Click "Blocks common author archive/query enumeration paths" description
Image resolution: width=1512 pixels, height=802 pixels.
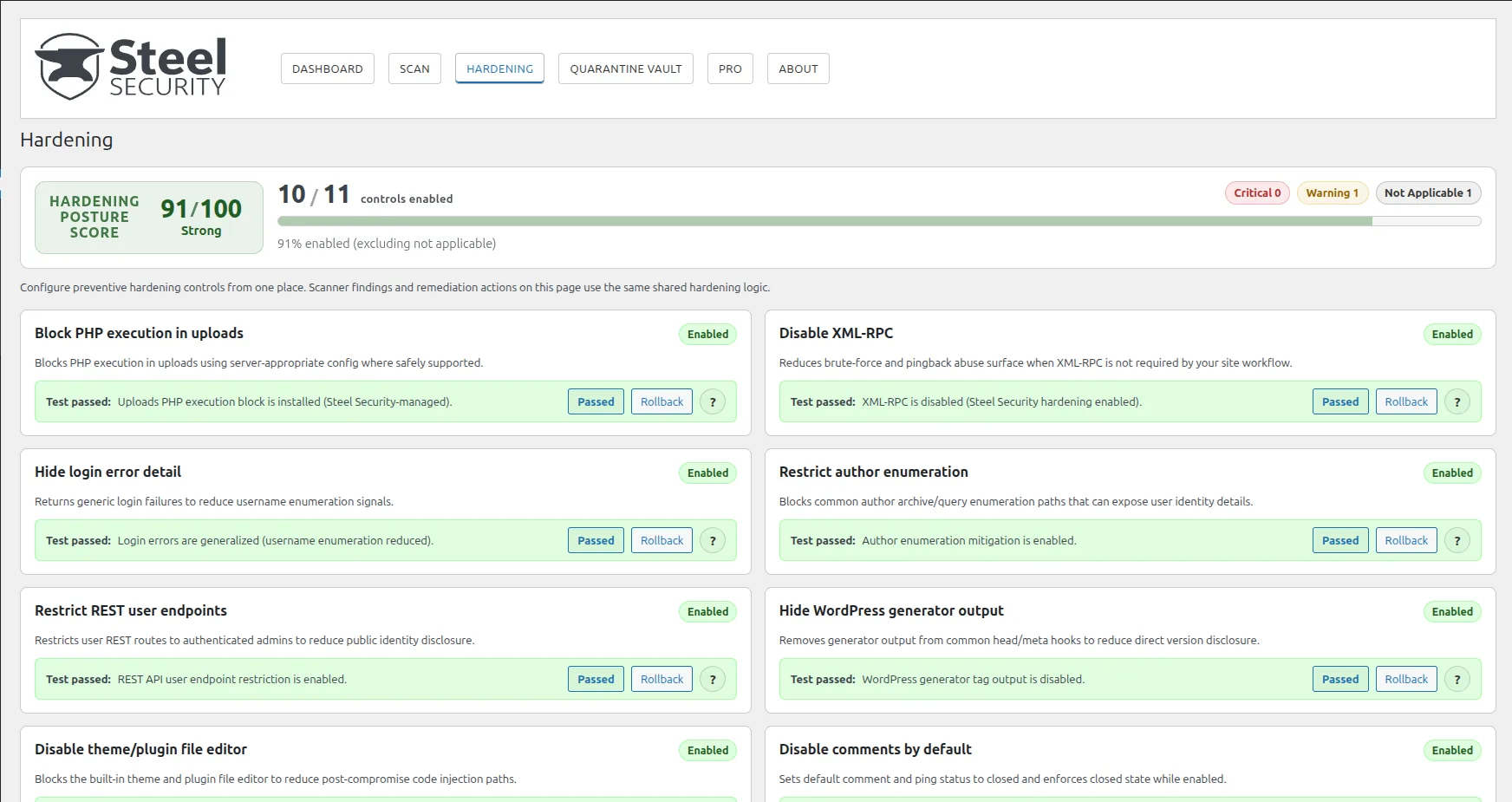click(1016, 501)
